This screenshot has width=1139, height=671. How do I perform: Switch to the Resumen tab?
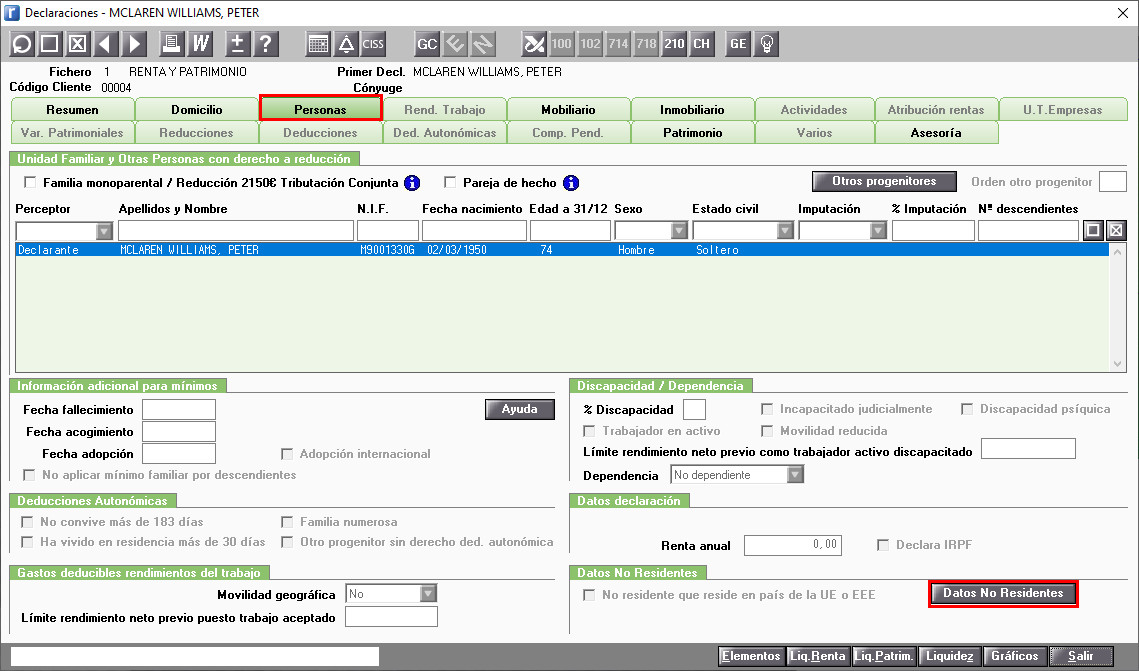click(73, 110)
